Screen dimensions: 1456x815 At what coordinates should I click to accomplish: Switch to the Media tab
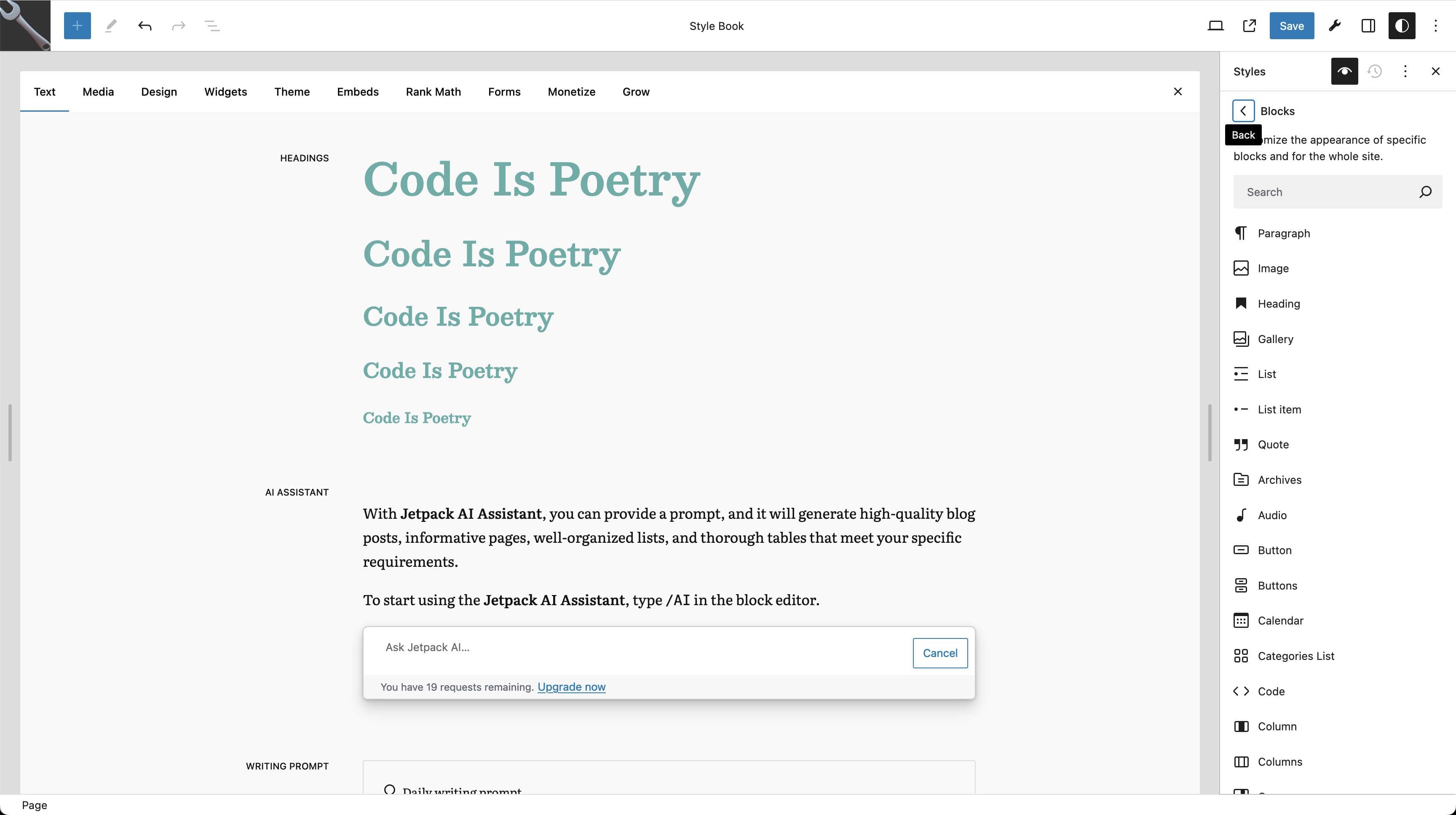click(98, 91)
